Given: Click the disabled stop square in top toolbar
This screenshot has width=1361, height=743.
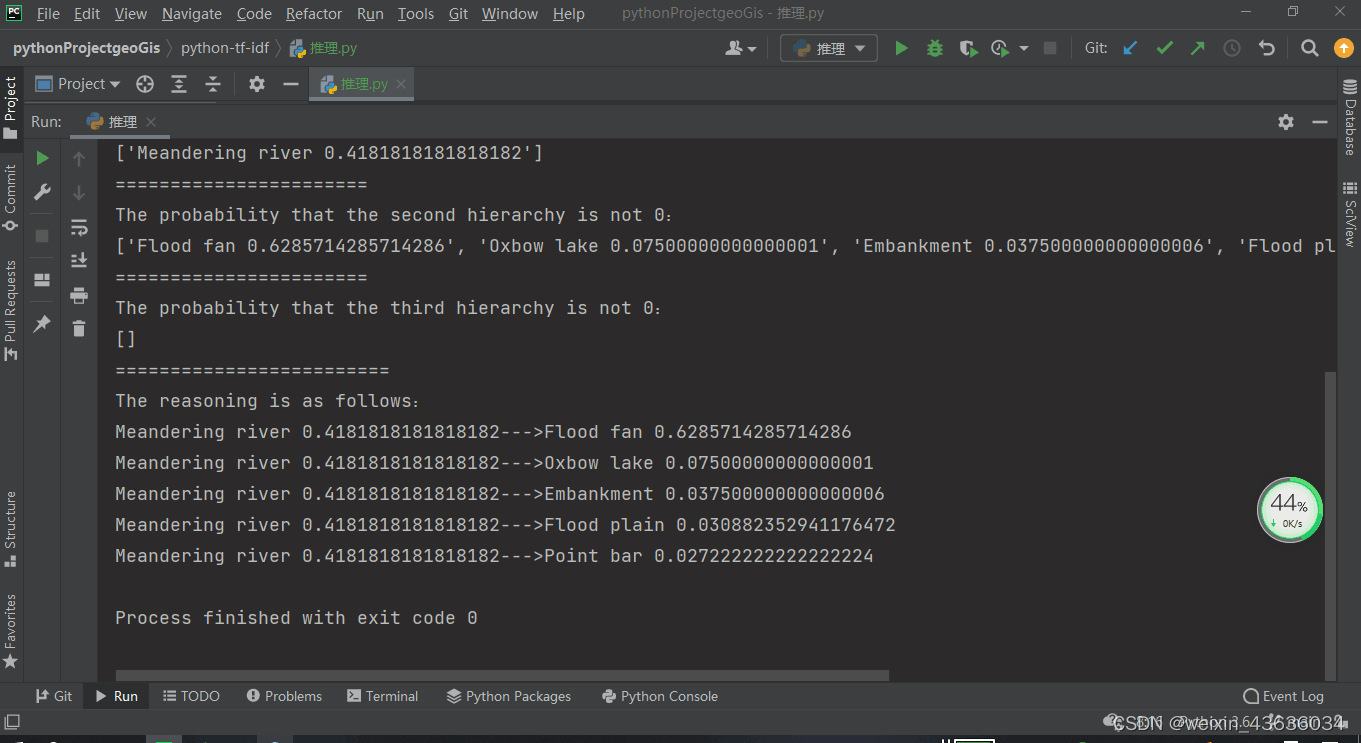Looking at the screenshot, I should (1050, 48).
